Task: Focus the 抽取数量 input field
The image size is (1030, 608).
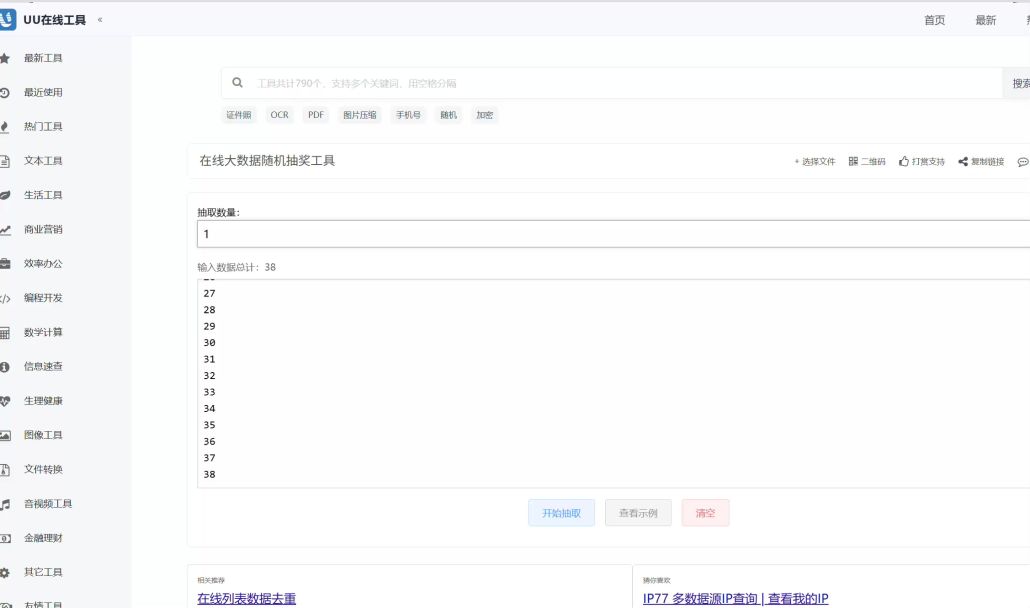Action: 612,234
